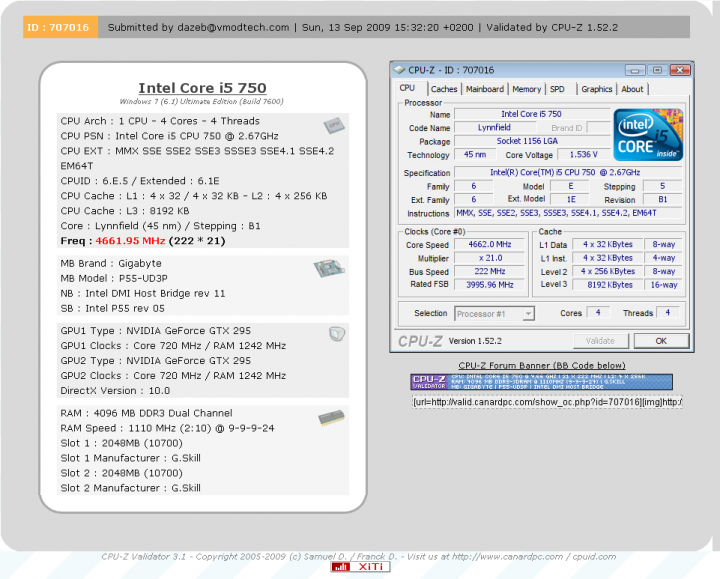Click the Package value 'Socket 1156 LGA'
Image resolution: width=720 pixels, height=579 pixels.
532,141
